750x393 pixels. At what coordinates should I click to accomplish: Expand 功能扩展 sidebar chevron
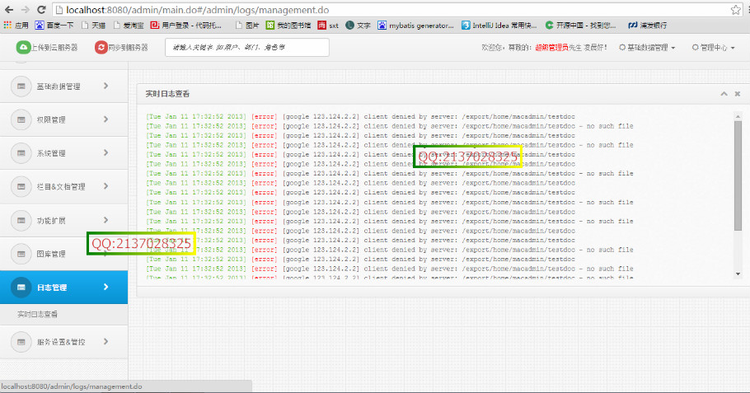pos(106,220)
